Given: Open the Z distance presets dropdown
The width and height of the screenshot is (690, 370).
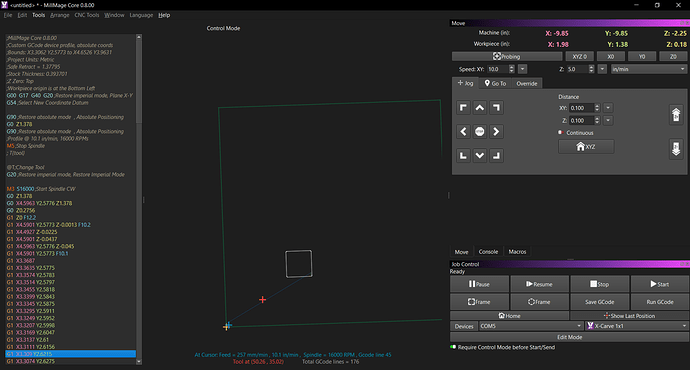Looking at the screenshot, I should coord(608,120).
